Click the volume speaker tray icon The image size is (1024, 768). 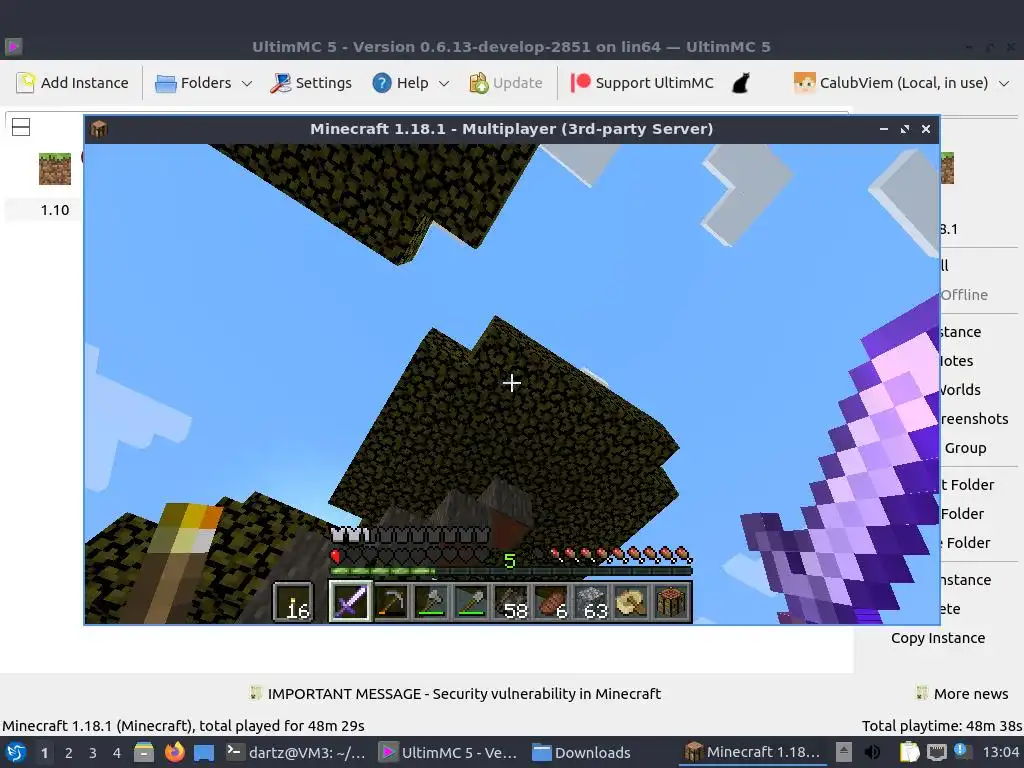[872, 753]
